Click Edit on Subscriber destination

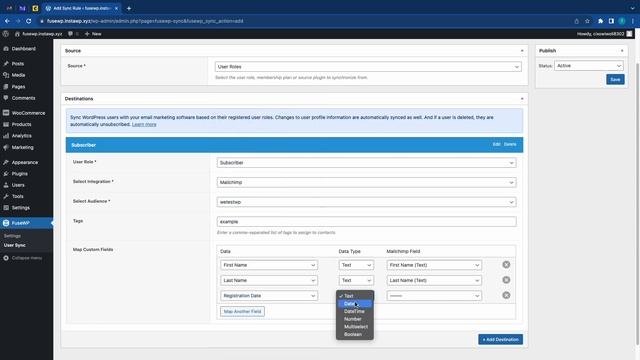point(496,144)
